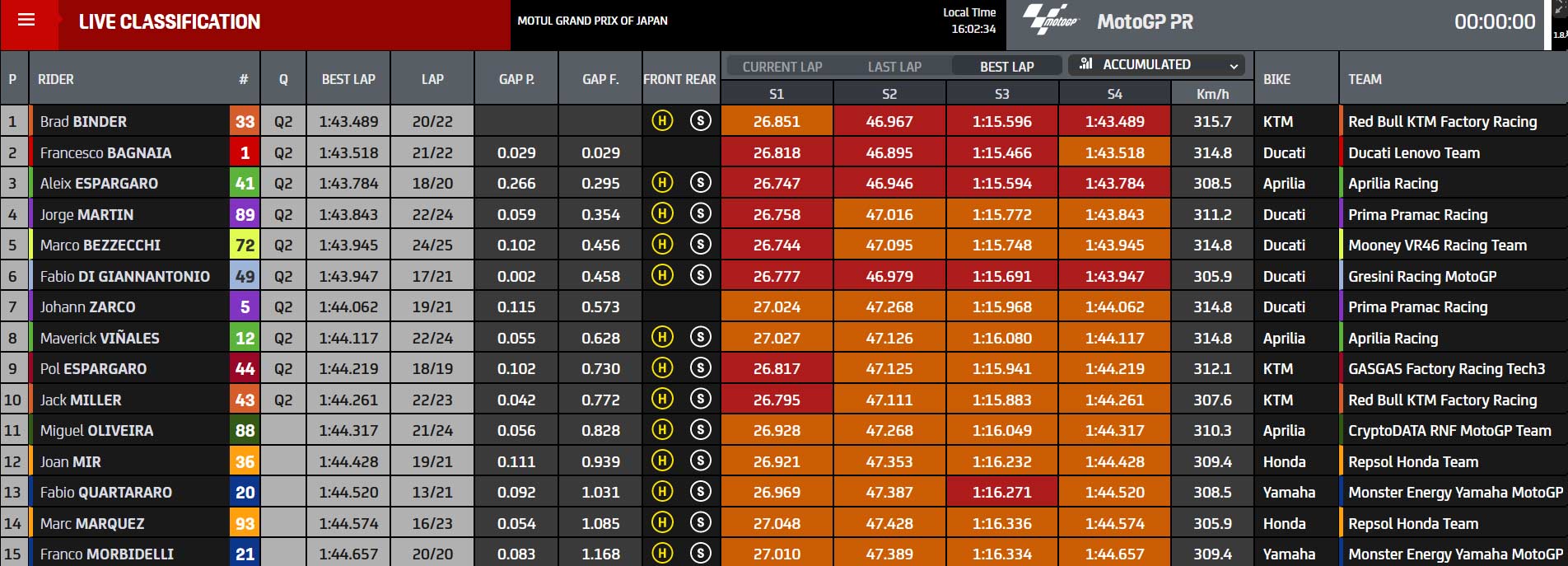Click Jack Miller's rear tyre S icon
The height and width of the screenshot is (566, 1568).
click(700, 400)
